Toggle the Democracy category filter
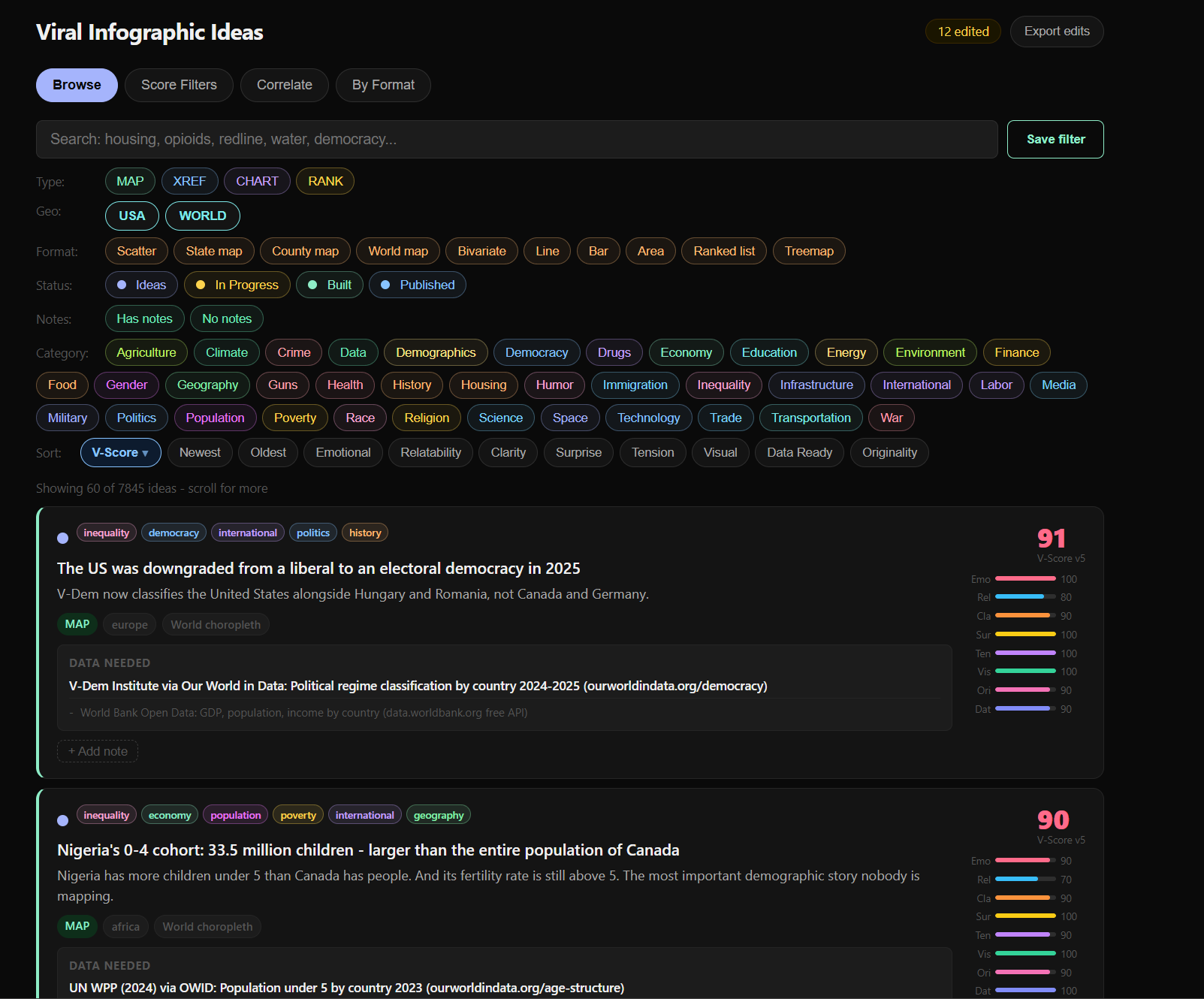This screenshot has width=1204, height=999. (536, 352)
